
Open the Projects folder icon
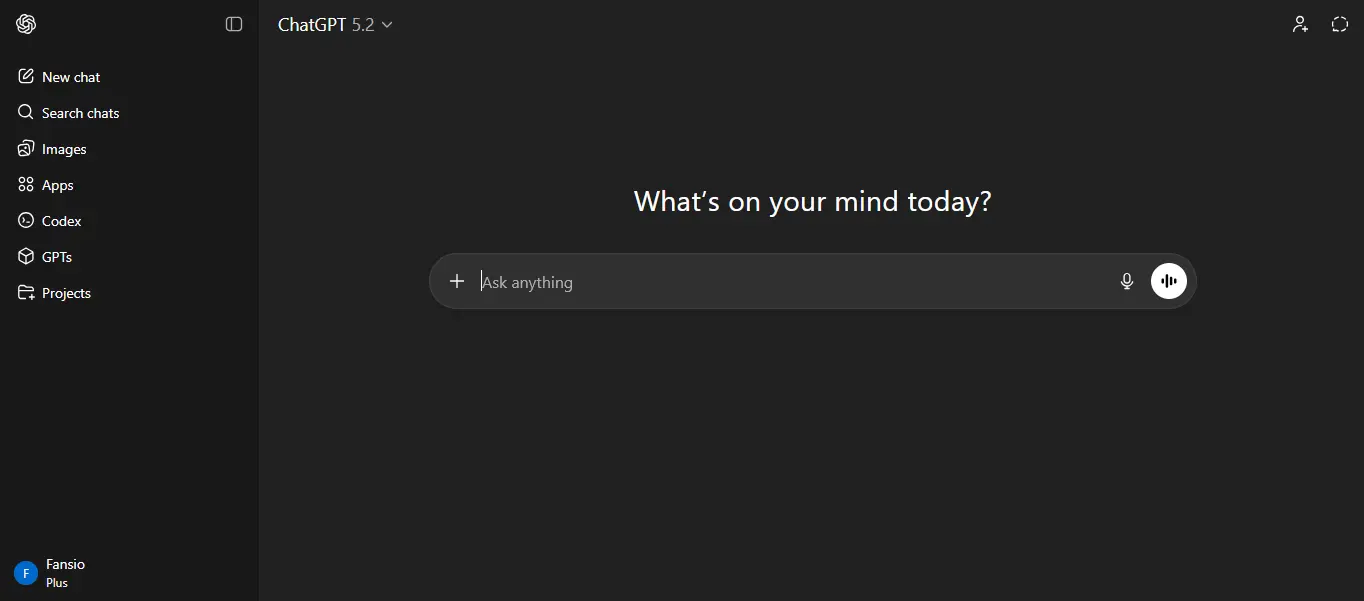click(x=26, y=293)
